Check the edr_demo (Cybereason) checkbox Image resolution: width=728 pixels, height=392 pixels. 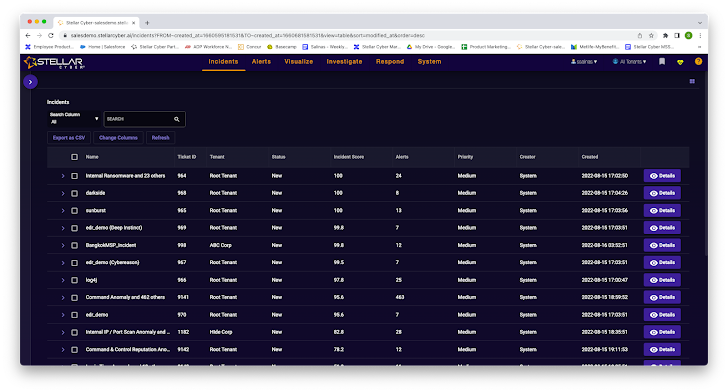pyautogui.click(x=74, y=263)
